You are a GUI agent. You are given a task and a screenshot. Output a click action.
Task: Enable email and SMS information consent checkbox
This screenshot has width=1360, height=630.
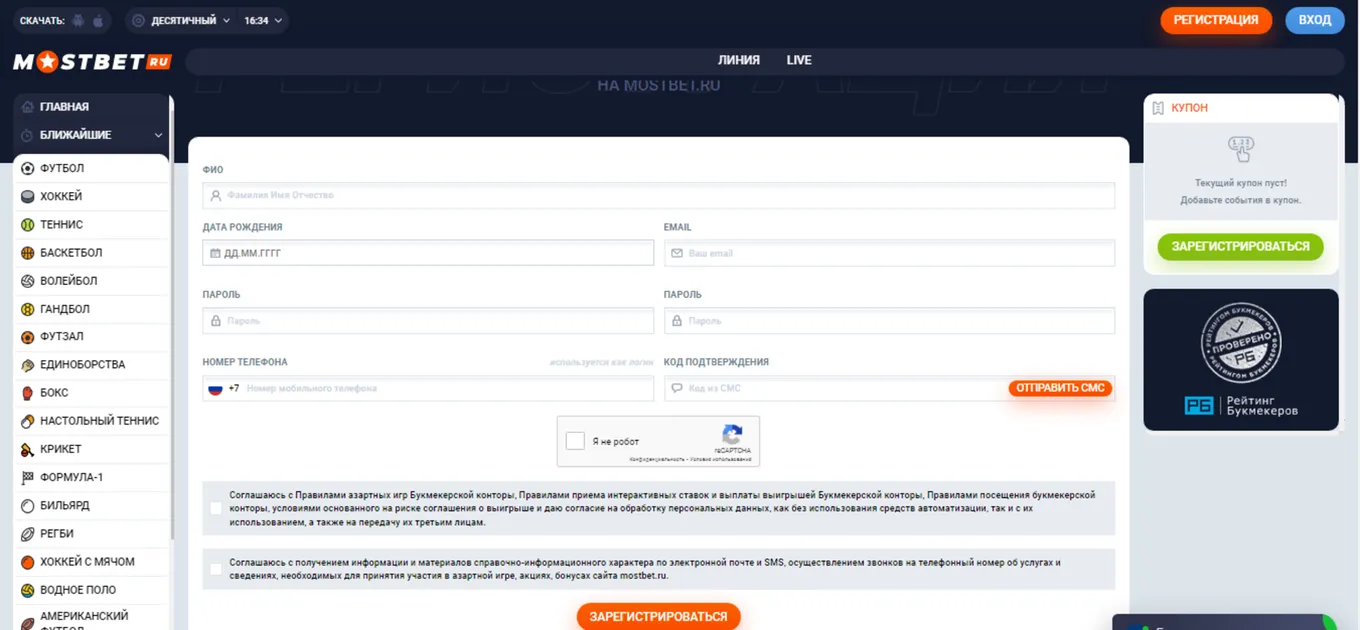point(216,569)
